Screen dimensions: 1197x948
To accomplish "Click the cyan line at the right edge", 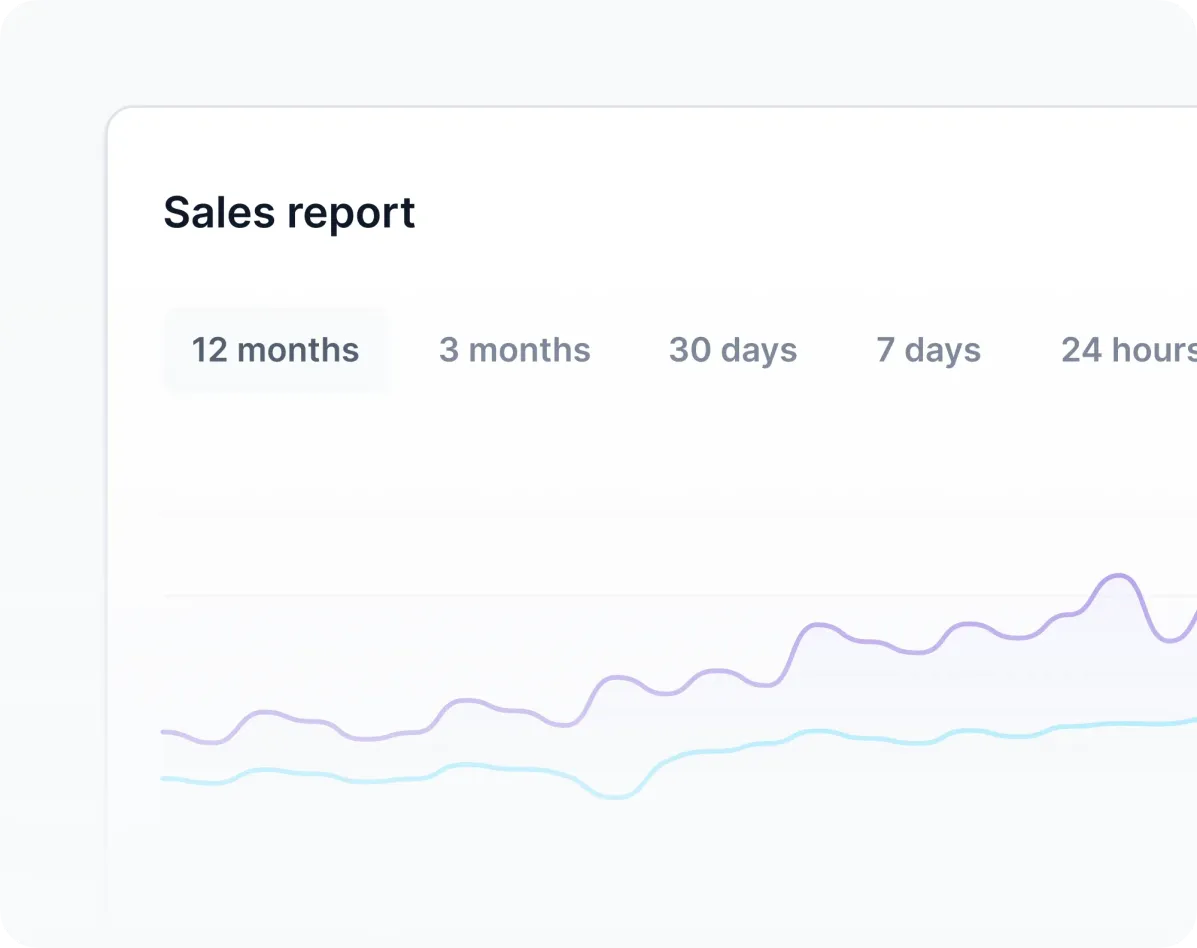I will (1192, 720).
